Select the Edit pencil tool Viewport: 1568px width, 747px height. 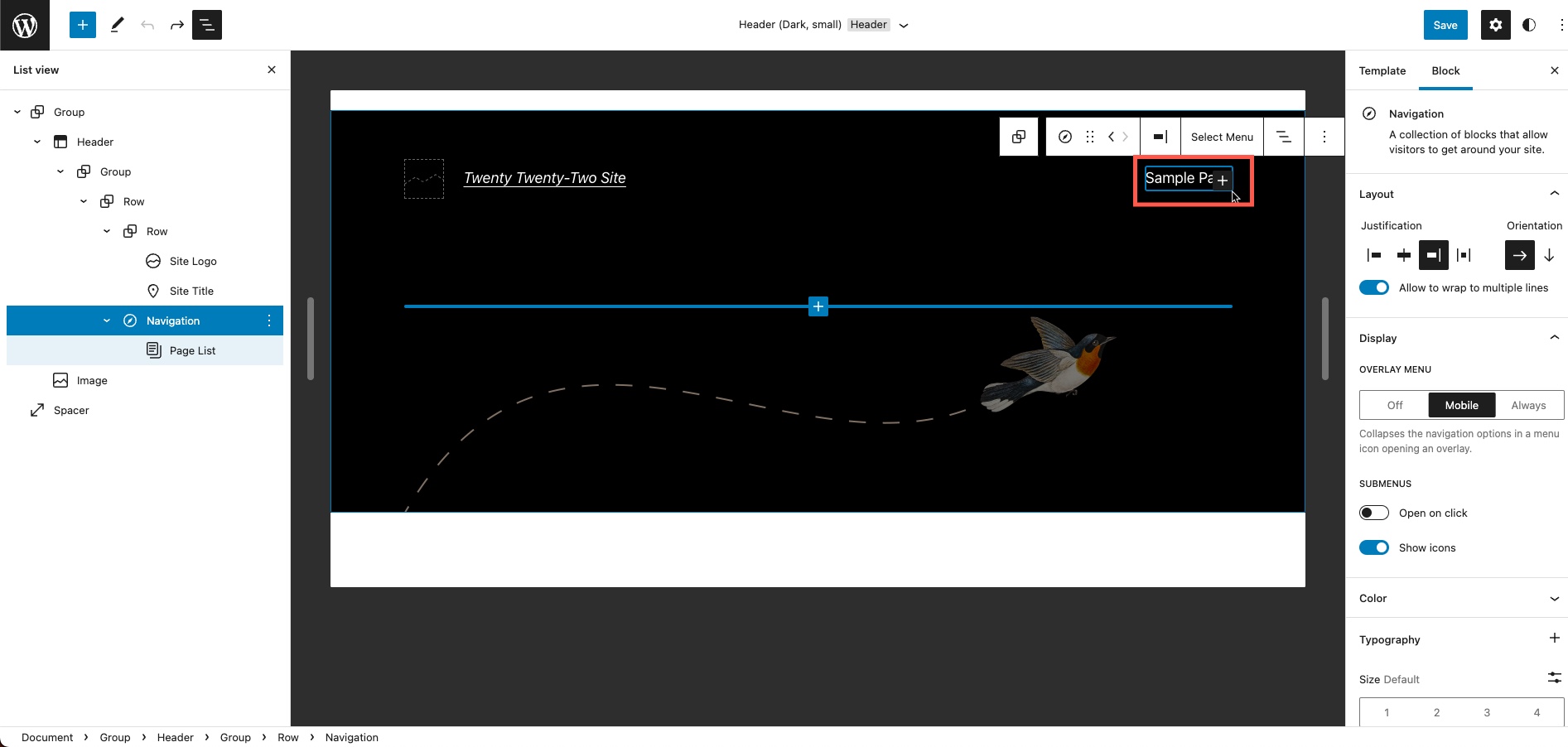(117, 25)
